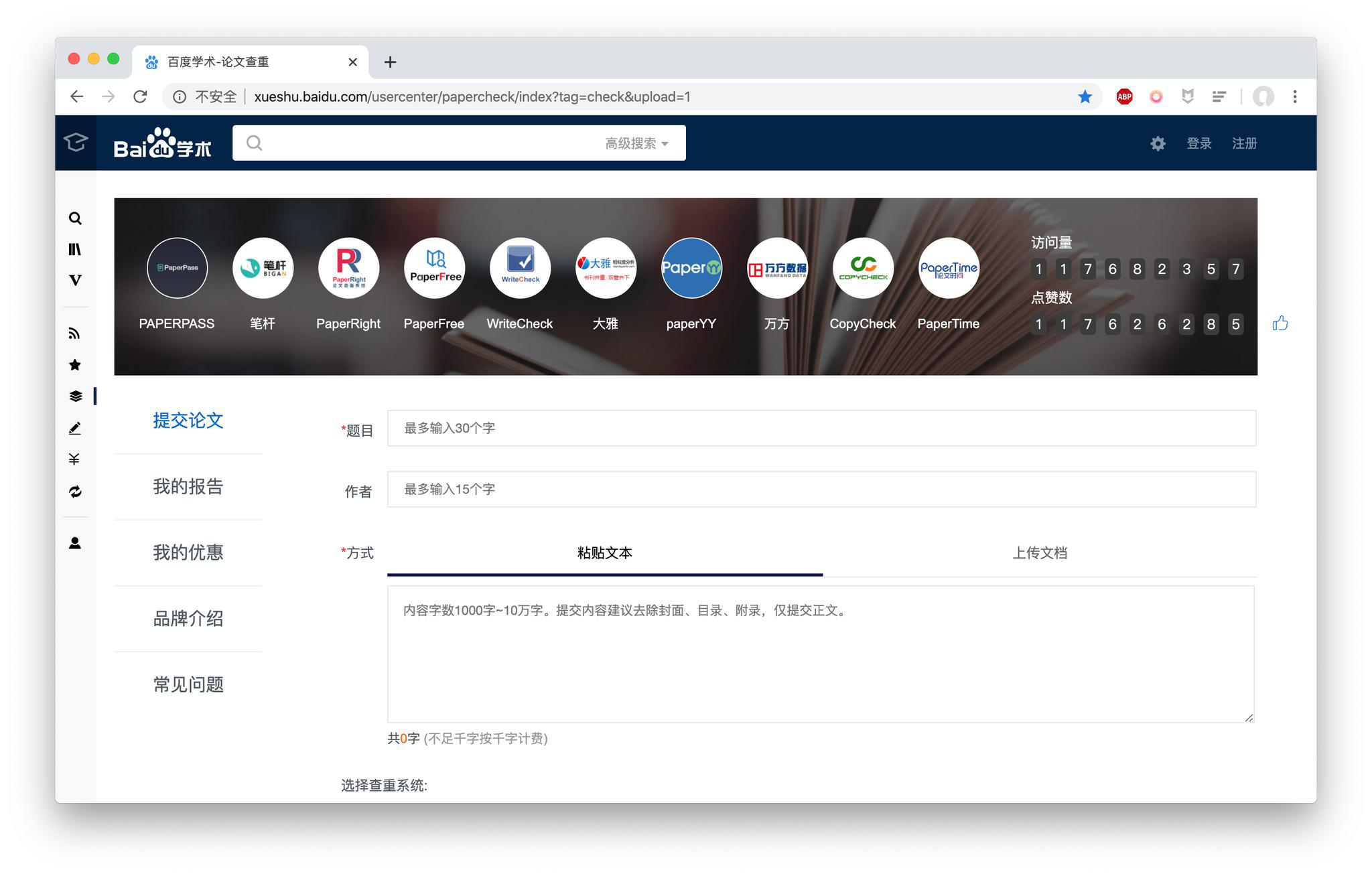The height and width of the screenshot is (876, 1372).
Task: Click the 登录 link
Action: (x=1198, y=143)
